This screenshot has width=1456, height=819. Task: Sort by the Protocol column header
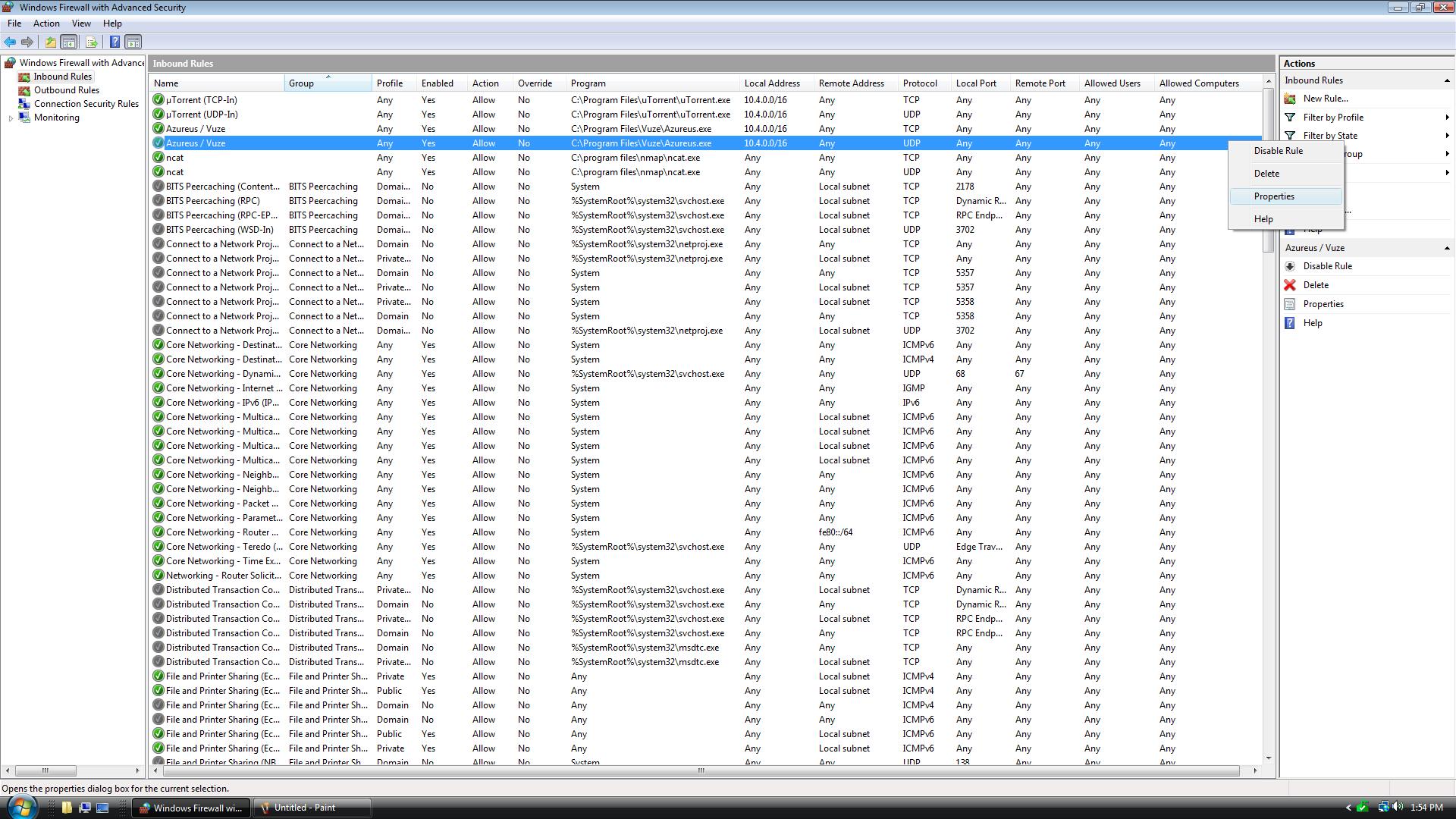[924, 83]
